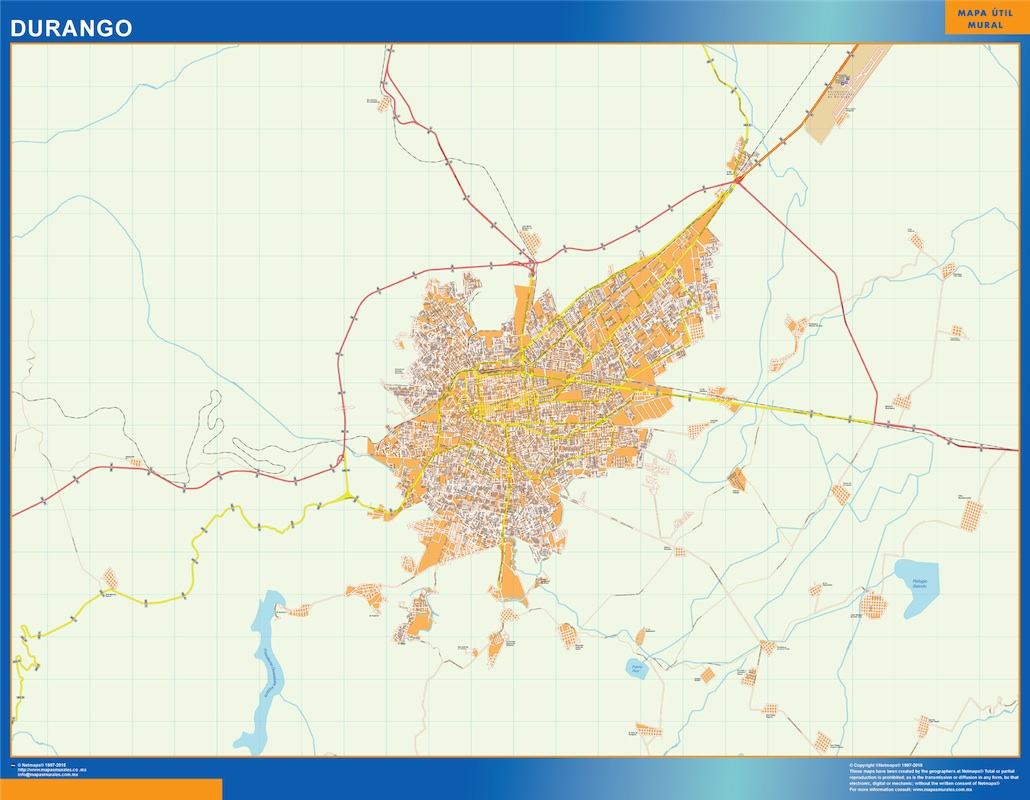Click the 'For more information consult' footer line
Screen dimensions: 1030x800
(x=910, y=789)
